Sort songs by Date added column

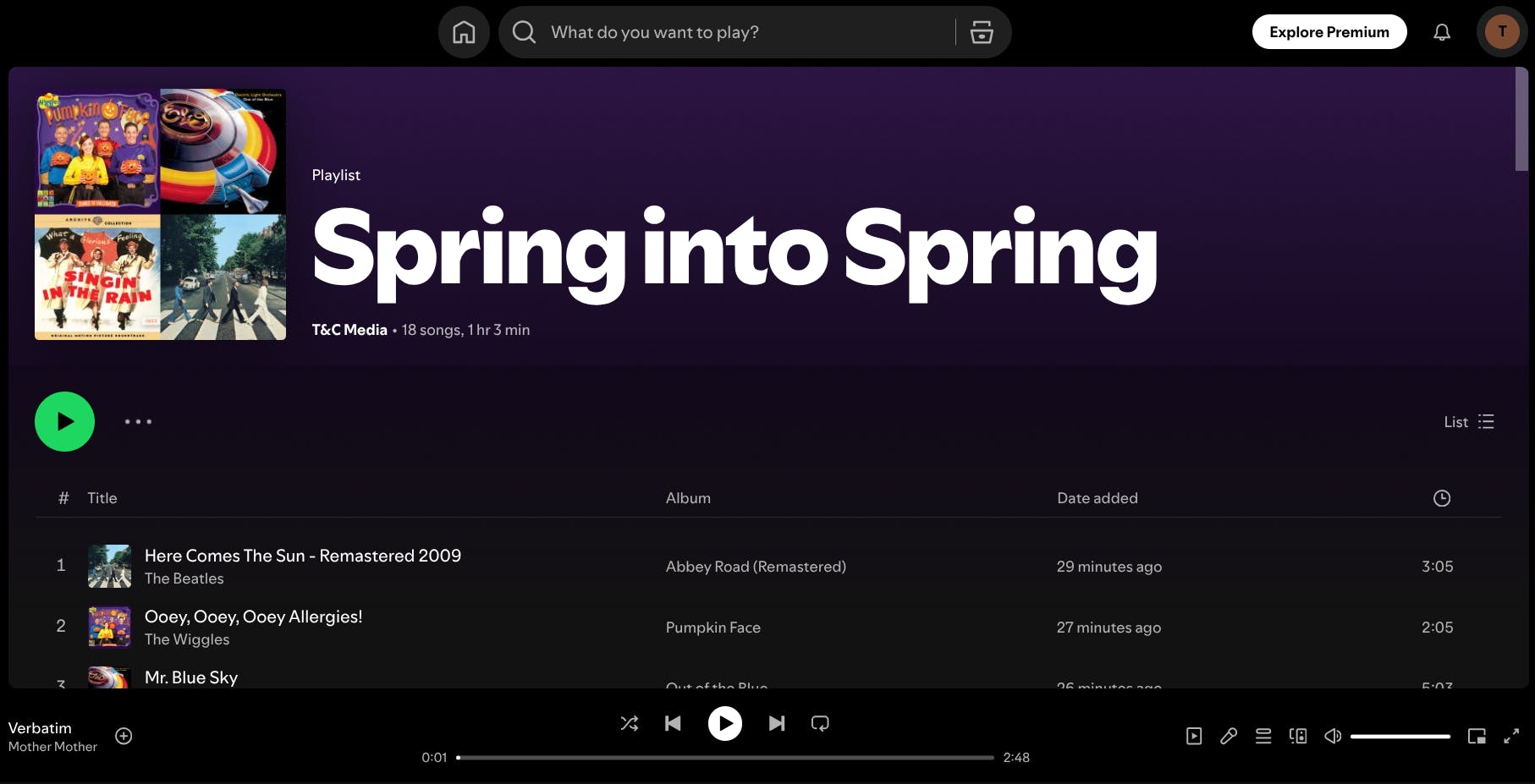pos(1097,498)
